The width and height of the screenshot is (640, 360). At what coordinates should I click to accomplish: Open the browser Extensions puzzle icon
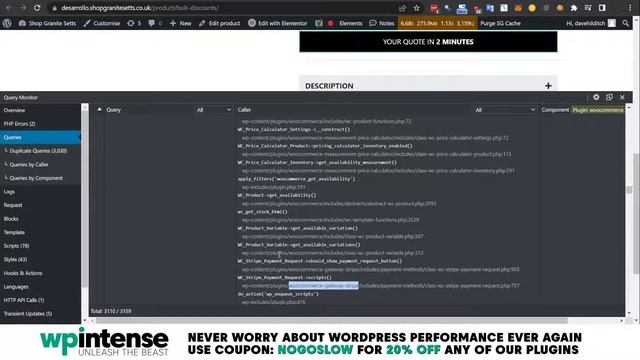tap(574, 8)
